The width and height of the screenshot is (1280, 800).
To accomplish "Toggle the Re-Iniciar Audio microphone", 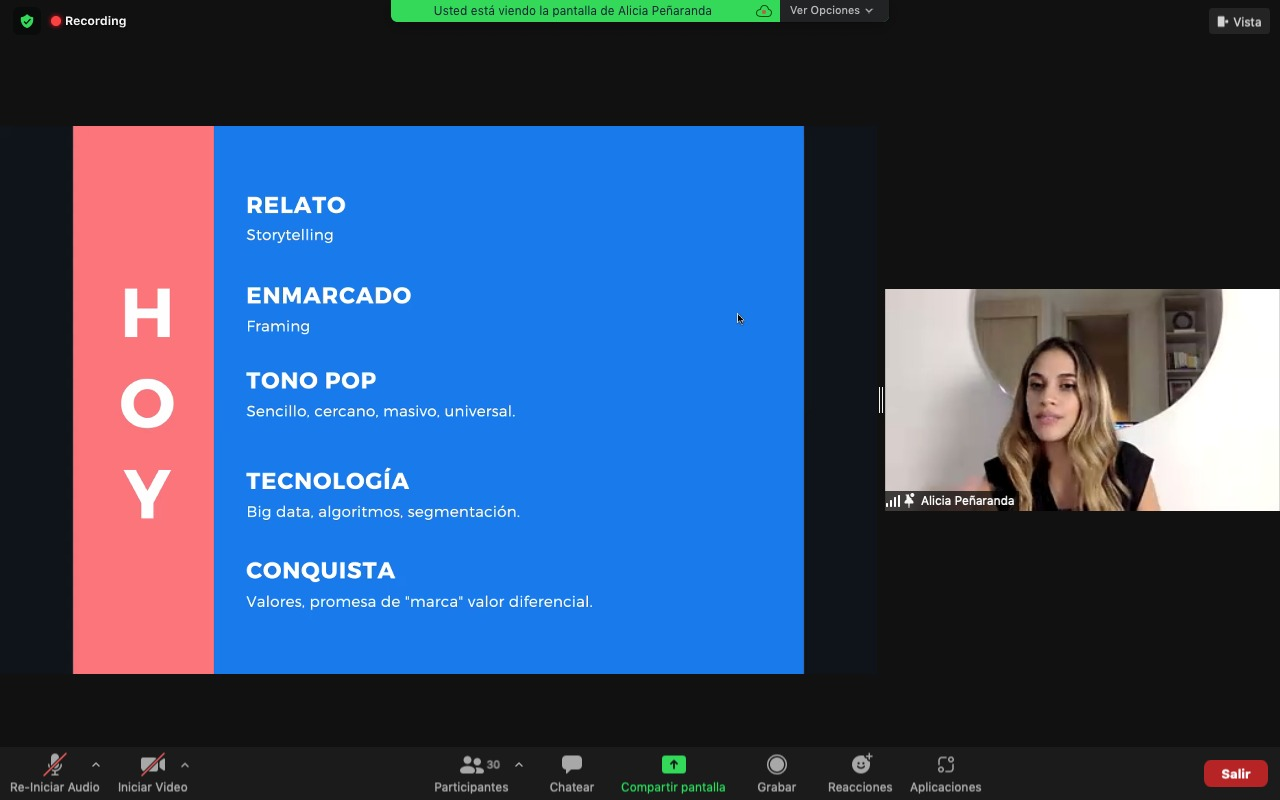I will (x=55, y=773).
